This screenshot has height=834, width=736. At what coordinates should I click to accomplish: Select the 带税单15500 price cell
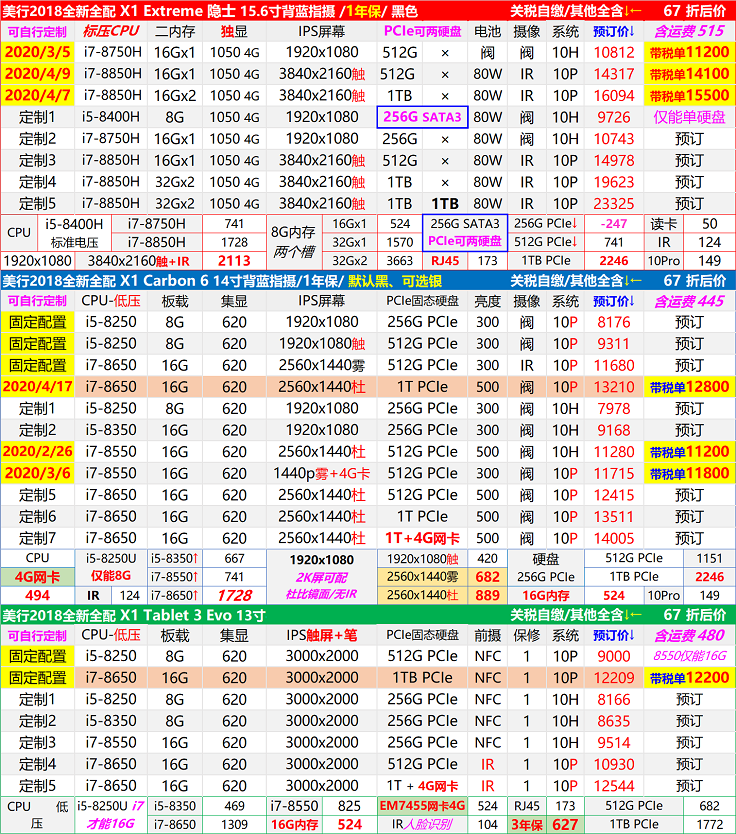point(688,96)
